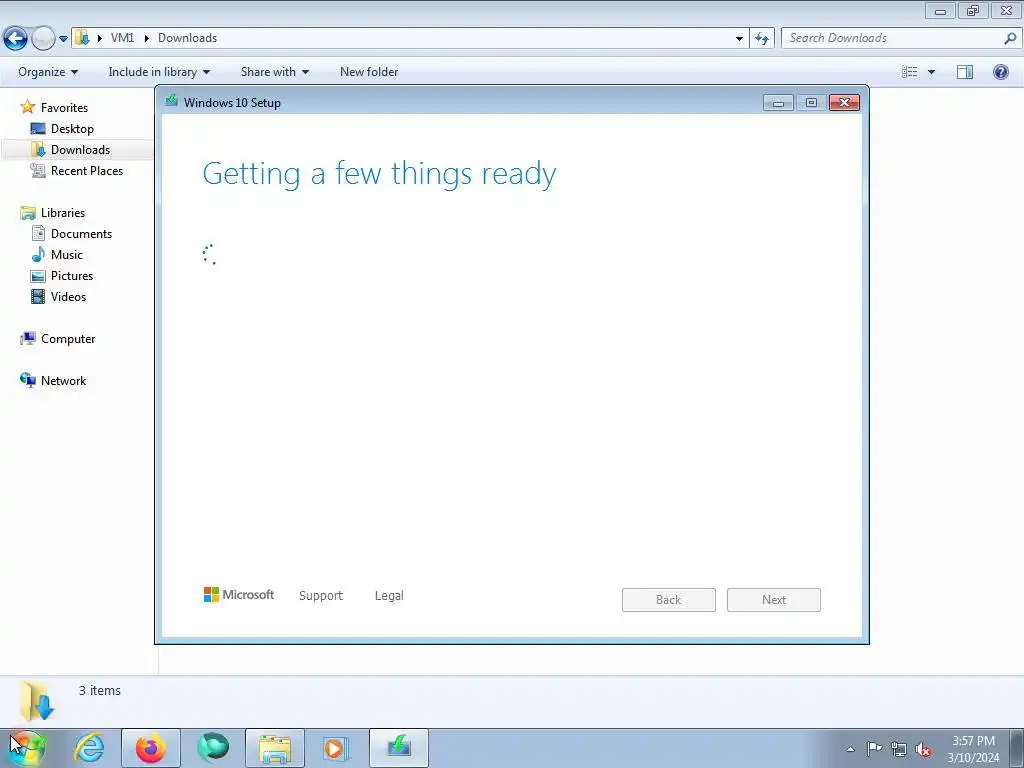Select Libraries in navigation pane
The height and width of the screenshot is (768, 1024).
coord(63,212)
